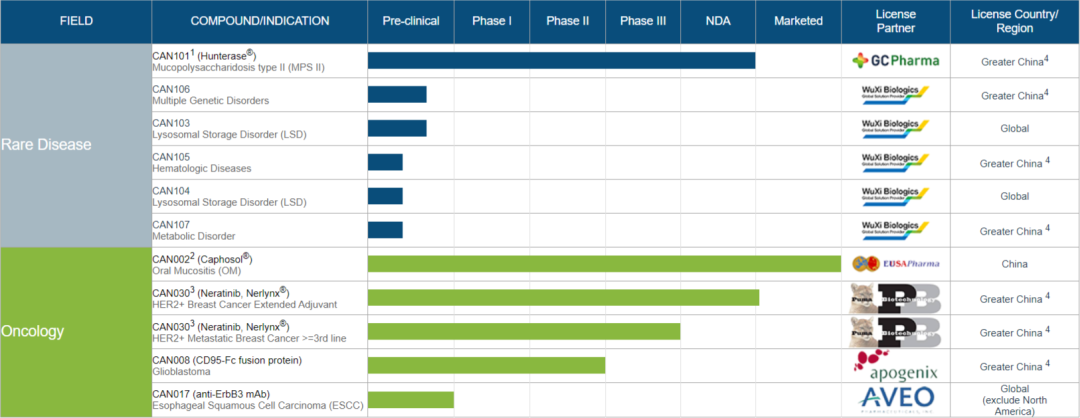Image resolution: width=1080 pixels, height=418 pixels.
Task: Click the CAN002 Caphosol compound name
Action: tap(202, 259)
